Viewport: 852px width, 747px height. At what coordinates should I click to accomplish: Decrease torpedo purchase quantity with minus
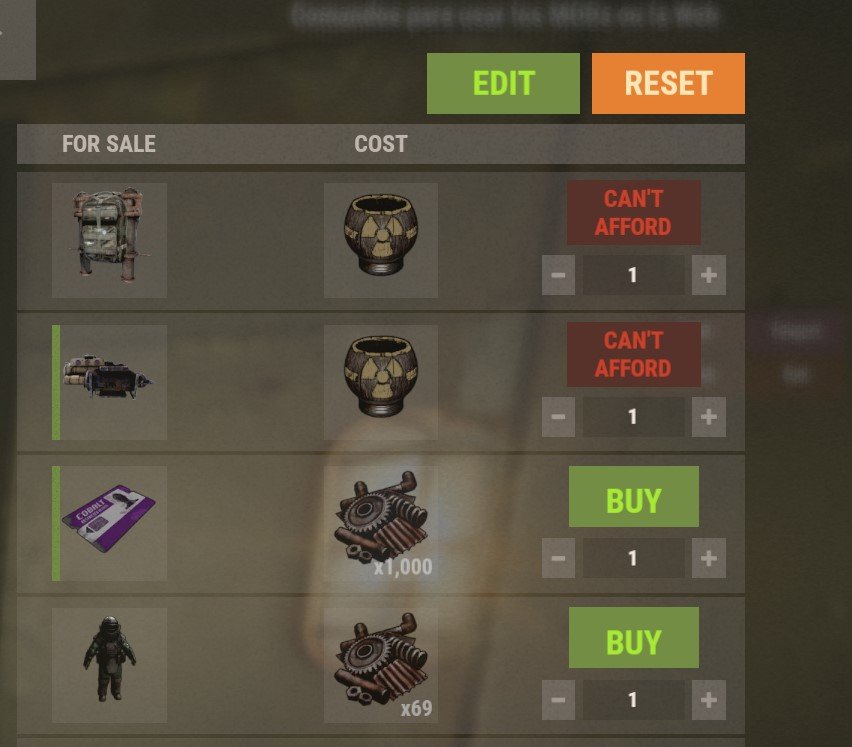(x=559, y=417)
